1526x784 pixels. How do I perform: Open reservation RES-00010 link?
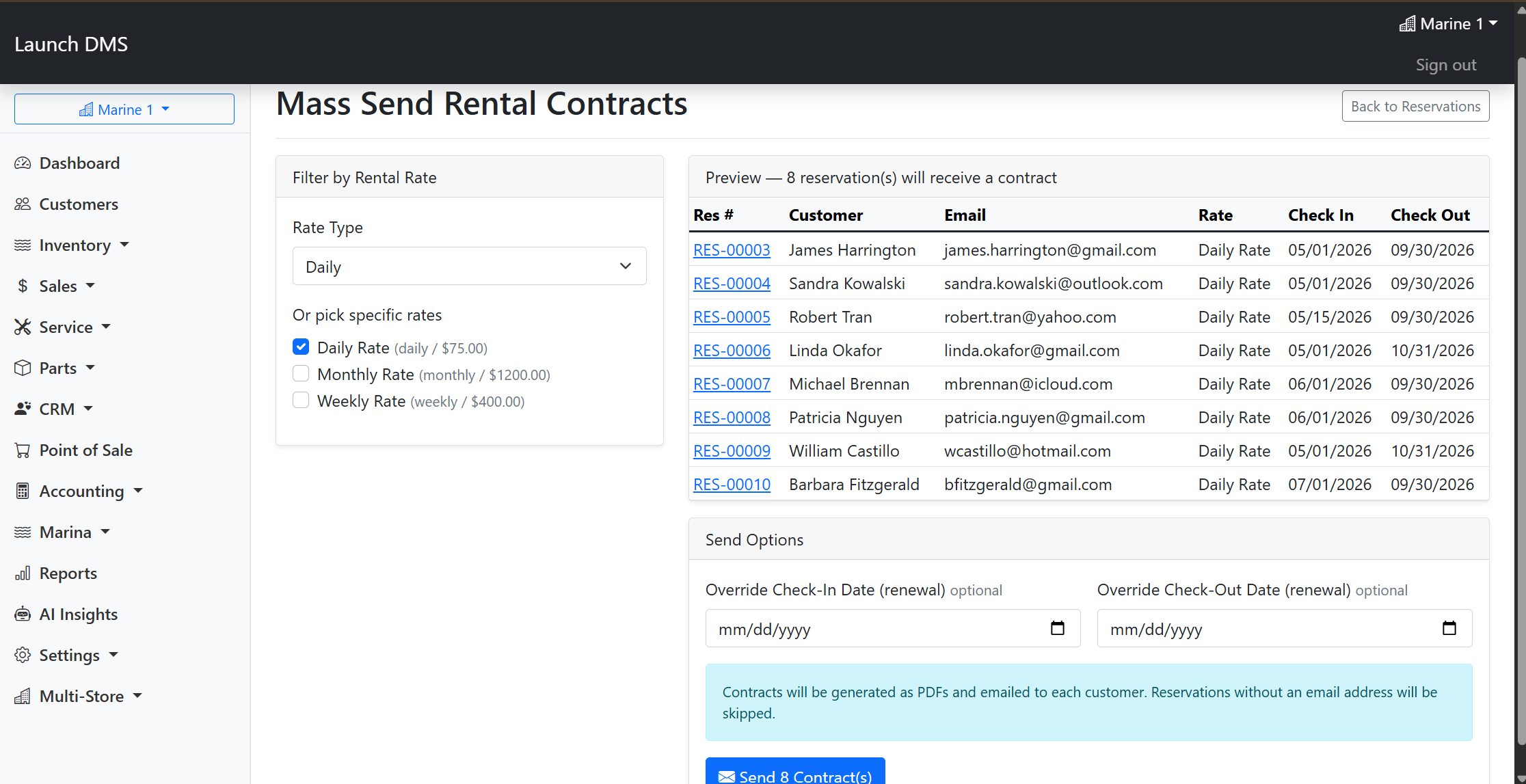pyautogui.click(x=732, y=485)
